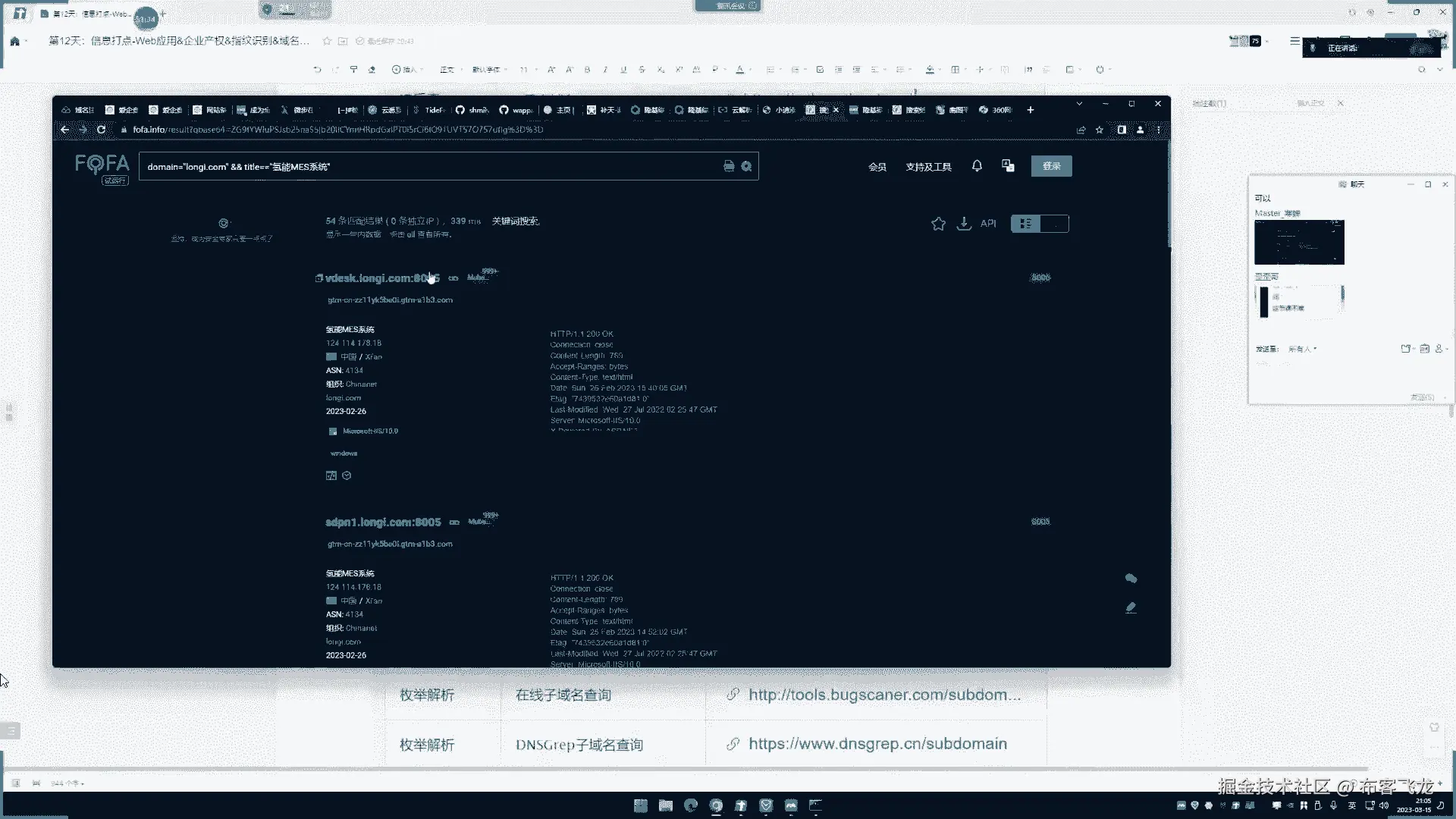Reload the fofa.info page
The image size is (1456, 819).
[101, 130]
